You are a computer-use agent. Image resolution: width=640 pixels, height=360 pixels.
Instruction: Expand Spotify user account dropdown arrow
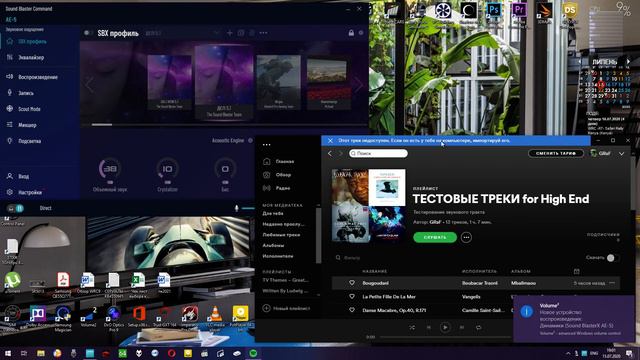pos(621,153)
